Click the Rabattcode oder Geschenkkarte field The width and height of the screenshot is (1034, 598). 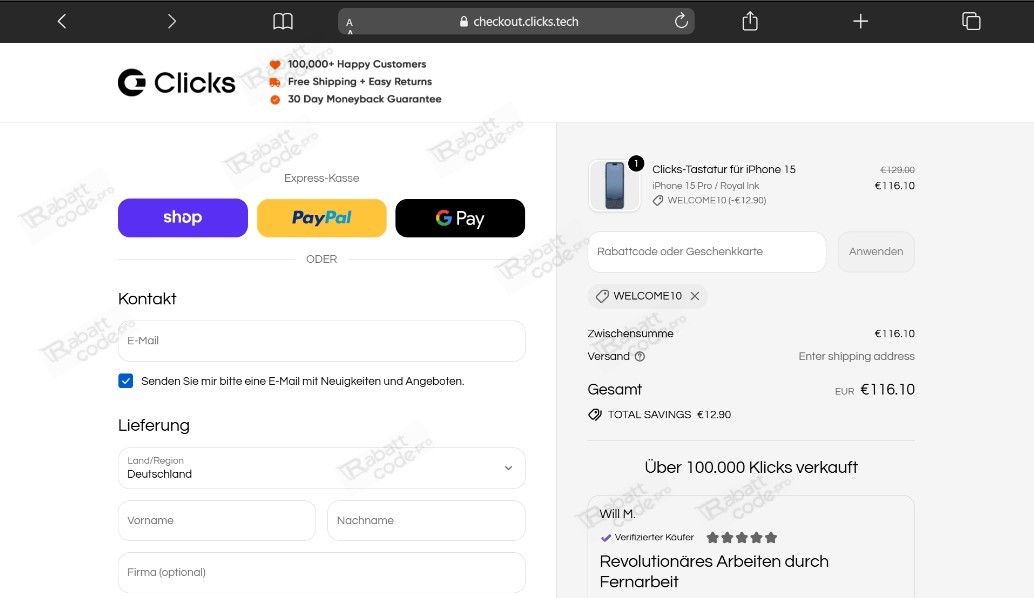pyautogui.click(x=706, y=252)
